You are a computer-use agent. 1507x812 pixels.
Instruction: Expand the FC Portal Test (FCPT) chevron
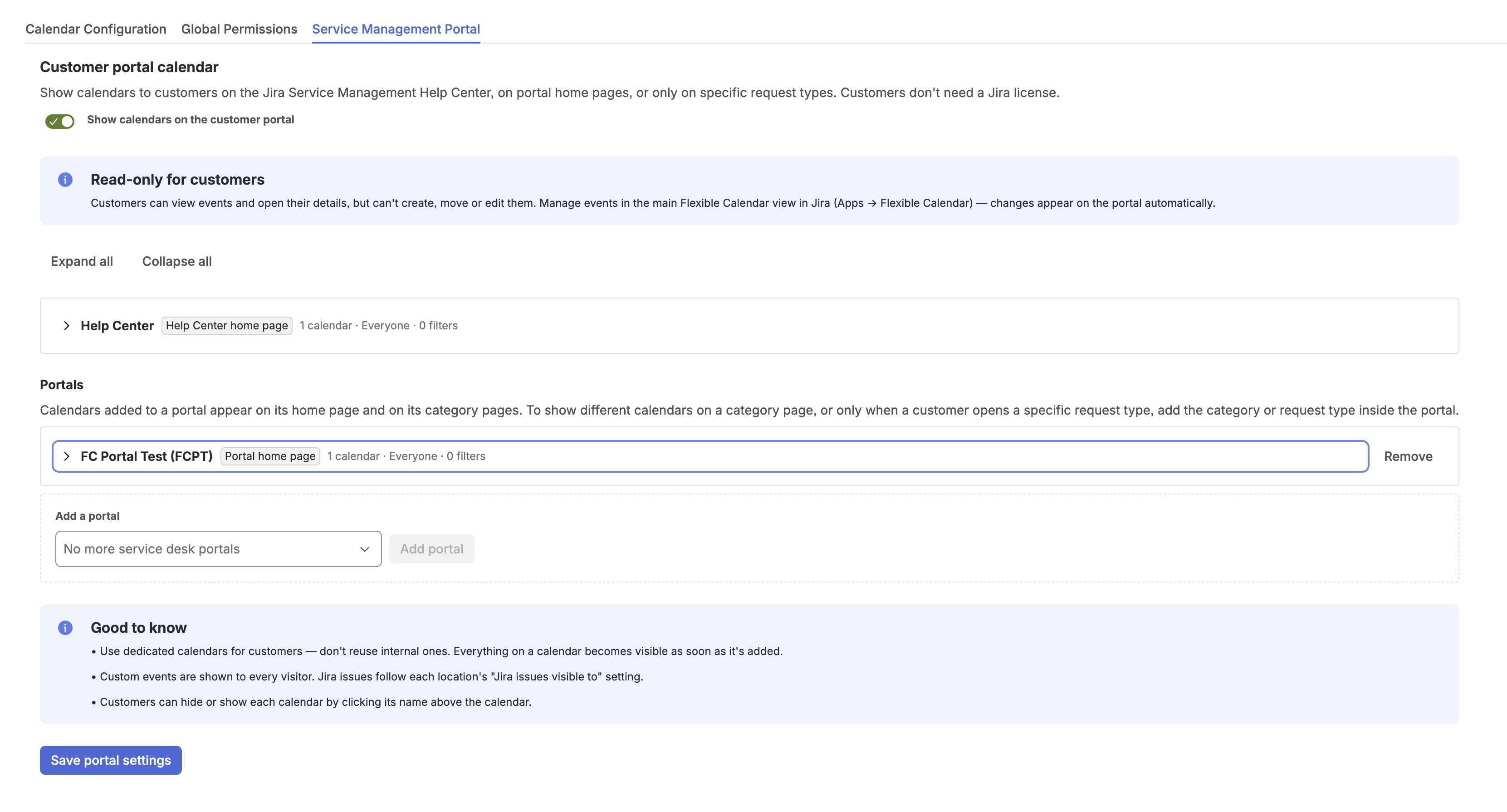point(66,456)
